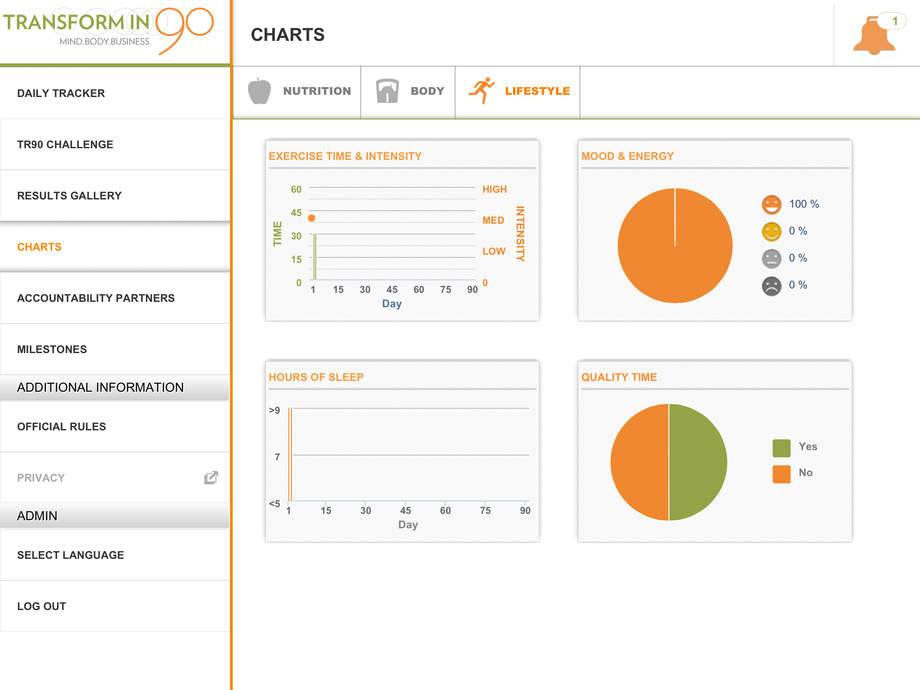Image resolution: width=920 pixels, height=690 pixels.
Task: Open the Daily Tracker menu item
Action: pyautogui.click(x=61, y=93)
